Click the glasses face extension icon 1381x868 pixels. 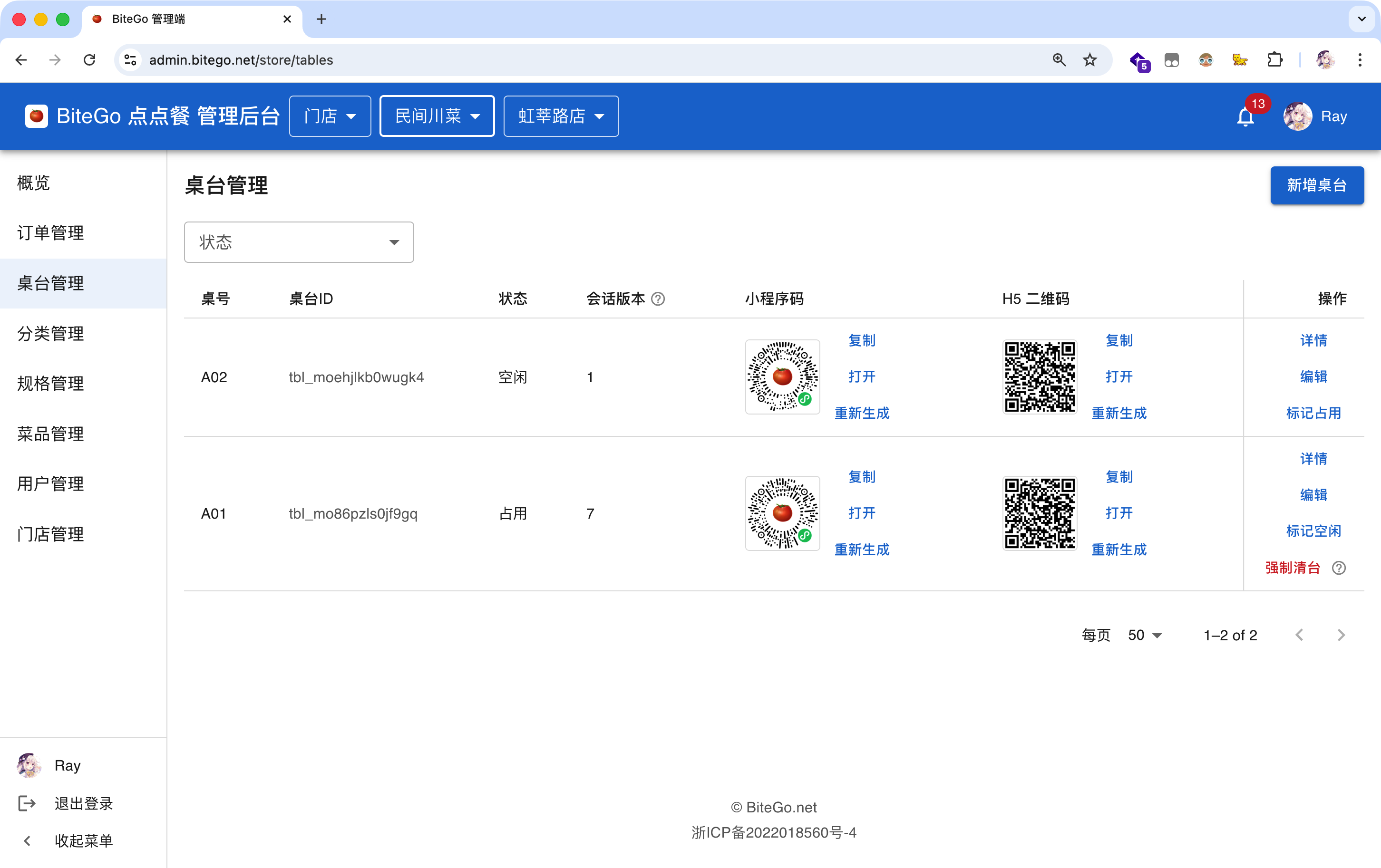point(1206,59)
